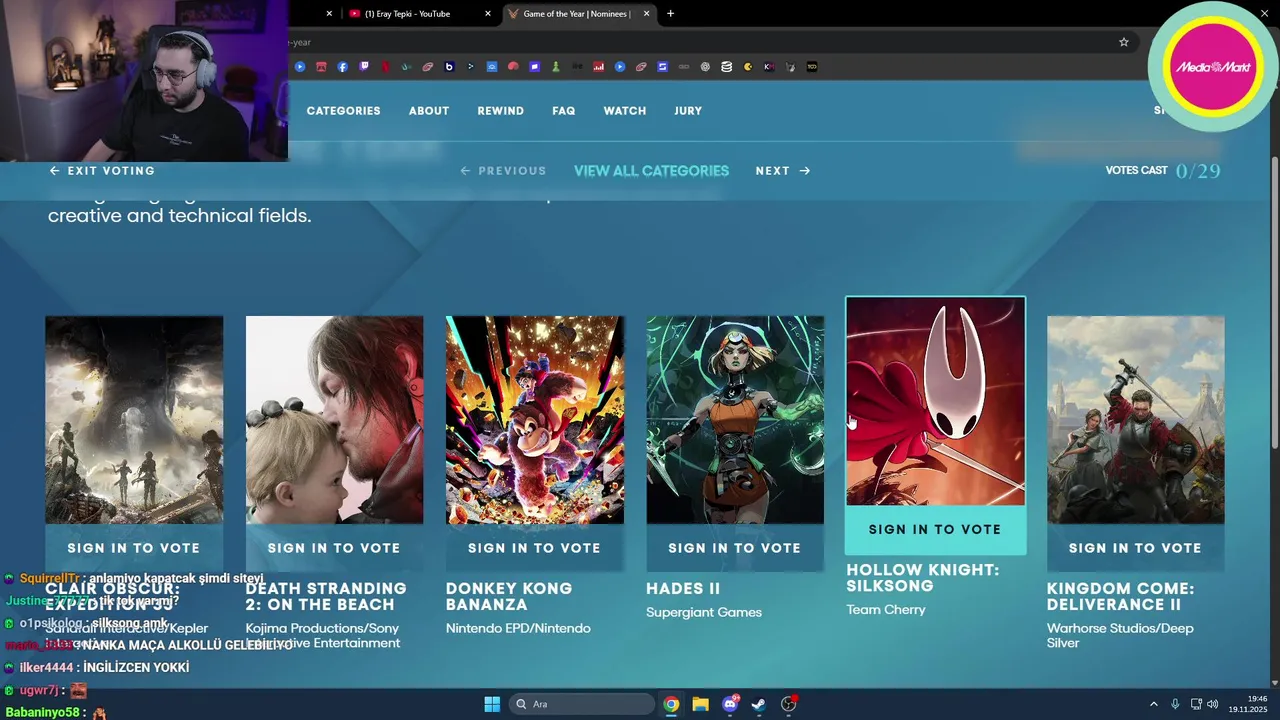Click the Warhorse Studios/Deep Silver text
Image resolution: width=1280 pixels, height=720 pixels.
(1120, 635)
